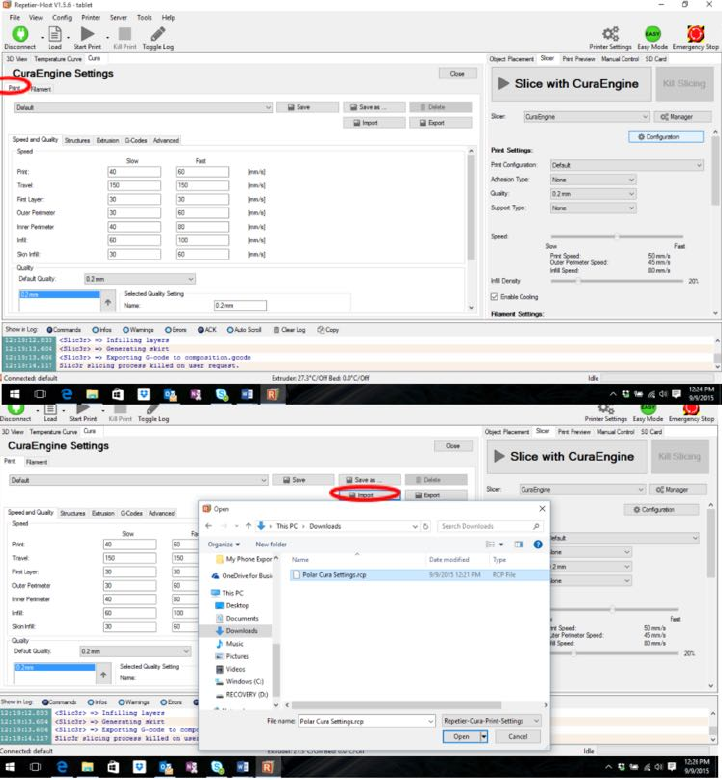
Task: Click the Configuration button in top window
Action: tap(666, 137)
